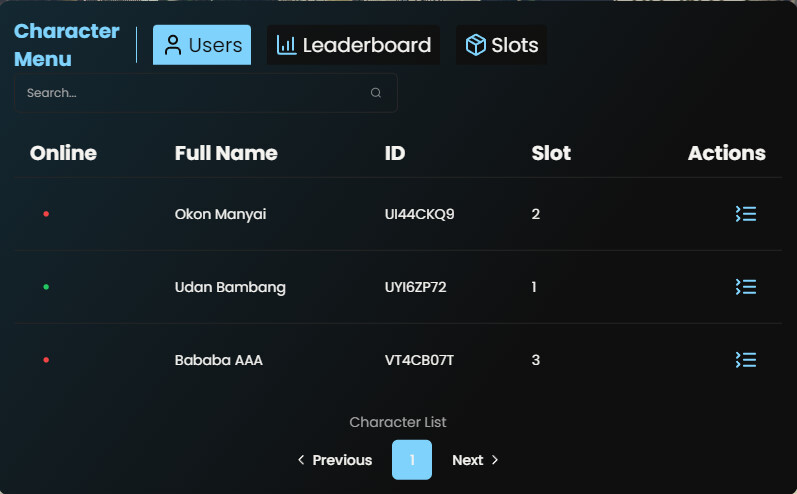Click the ID UI44CKQ9 cell
The width and height of the screenshot is (797, 494).
419,214
